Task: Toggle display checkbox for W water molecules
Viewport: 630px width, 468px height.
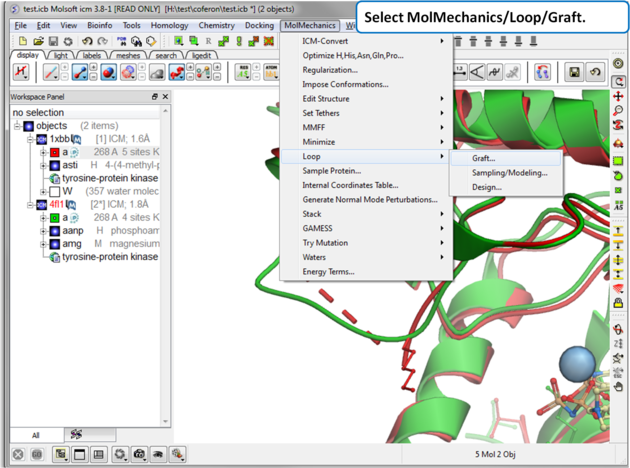Action: click(55, 192)
